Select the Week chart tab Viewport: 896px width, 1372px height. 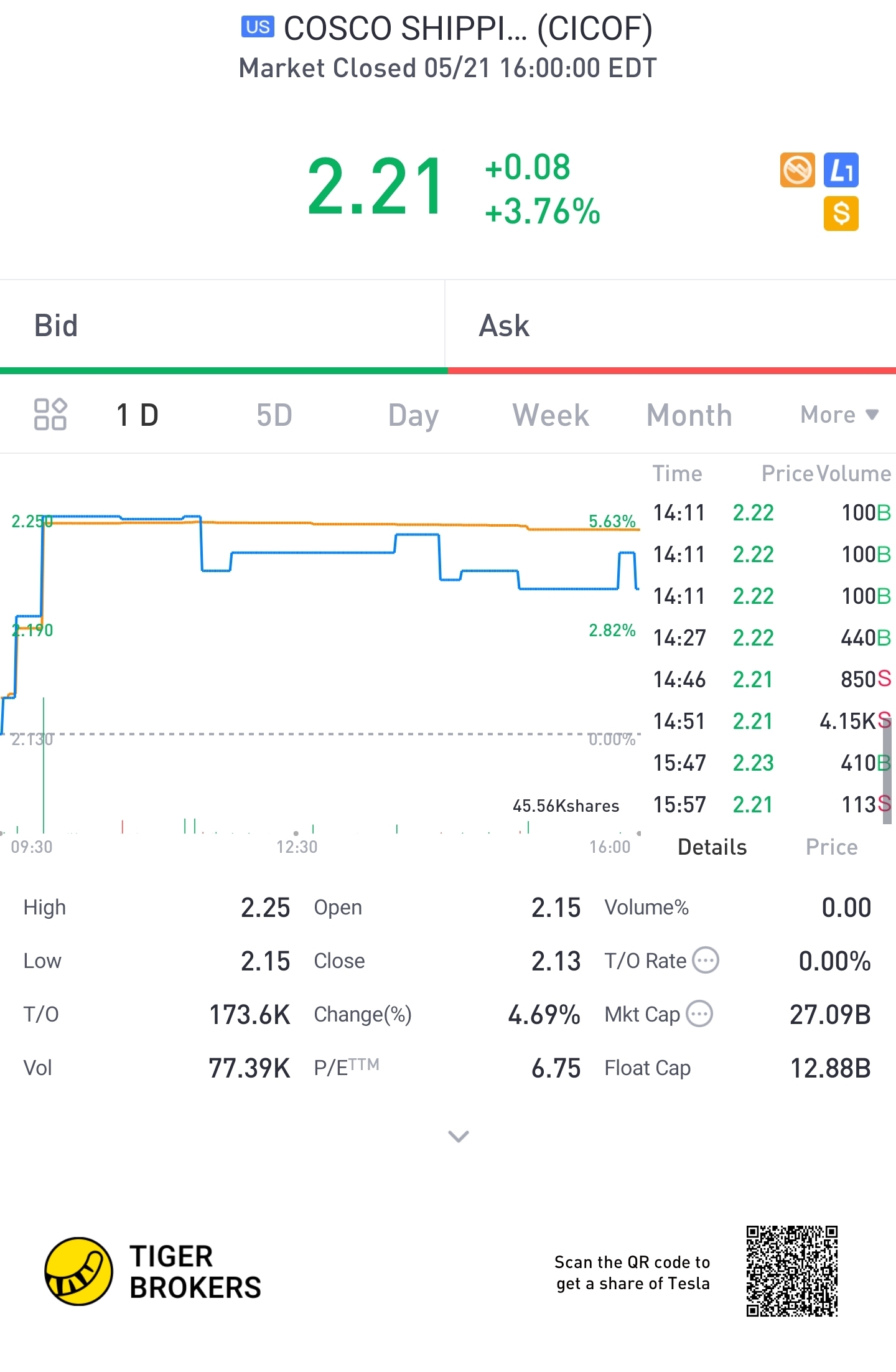click(x=551, y=415)
